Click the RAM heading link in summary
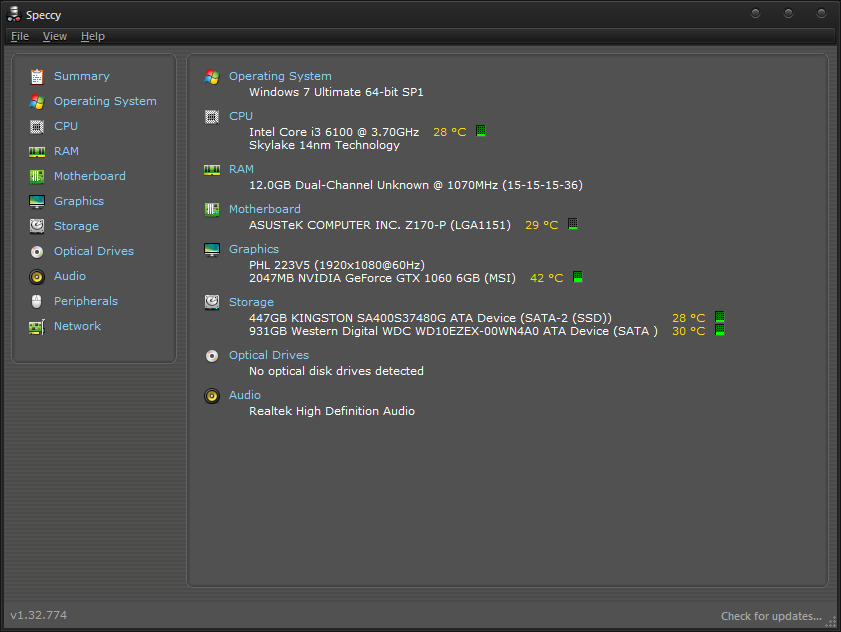 (241, 169)
